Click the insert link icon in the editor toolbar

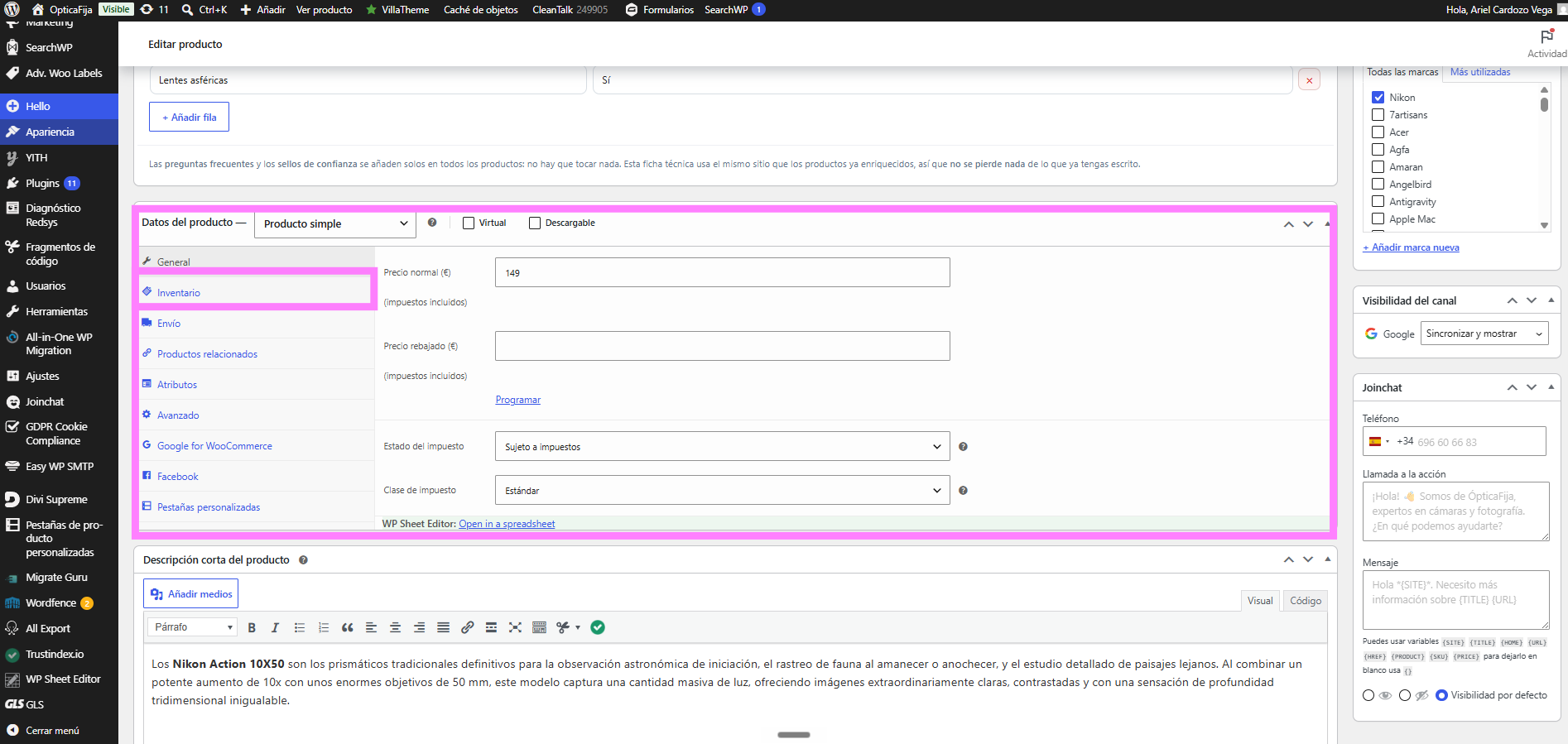tap(468, 627)
